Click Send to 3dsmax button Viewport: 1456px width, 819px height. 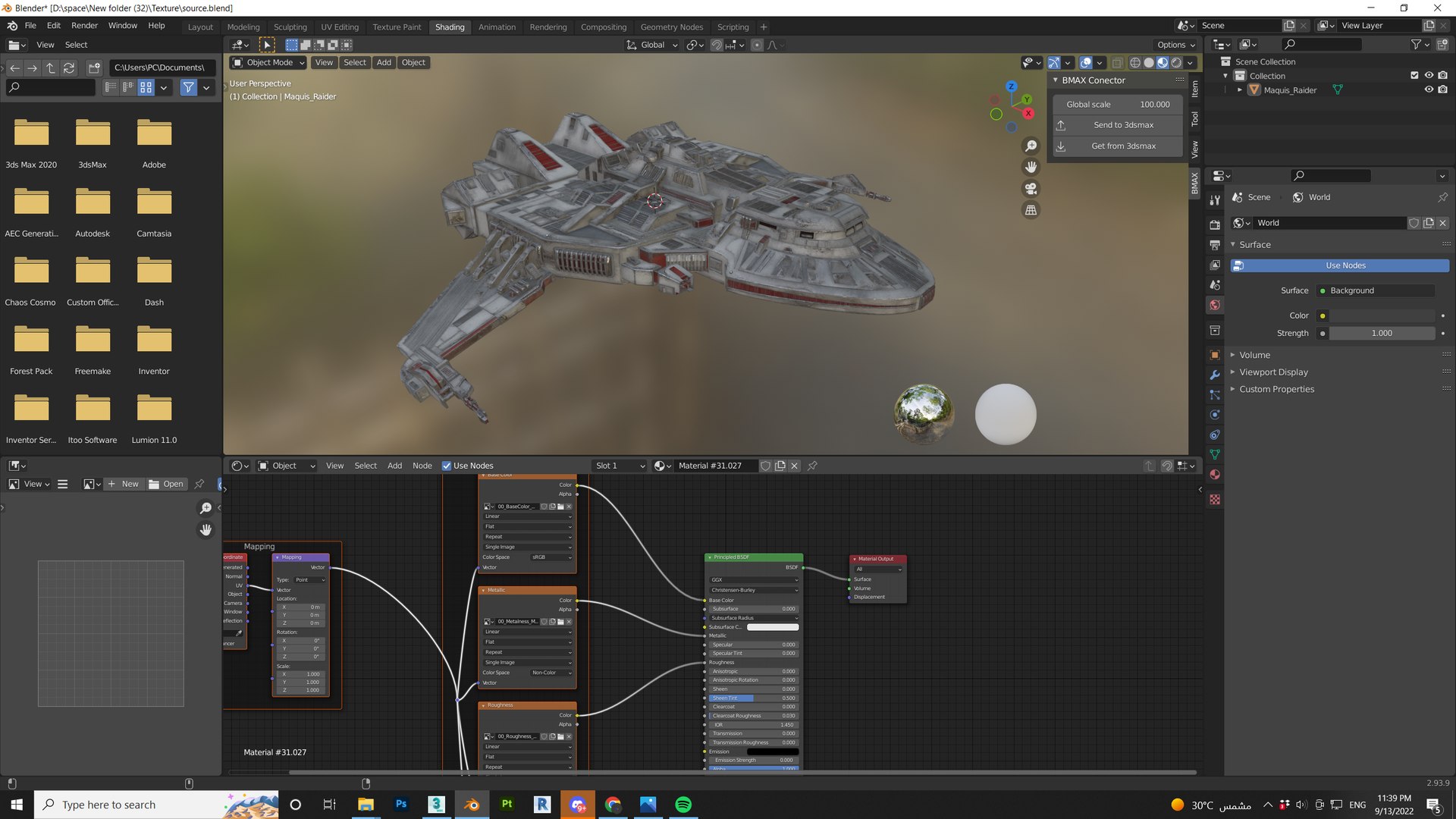(1117, 125)
